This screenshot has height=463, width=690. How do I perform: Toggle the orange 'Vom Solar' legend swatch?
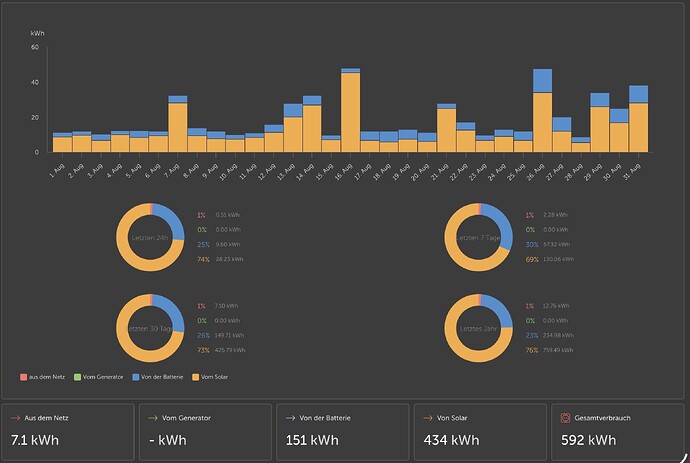click(195, 377)
